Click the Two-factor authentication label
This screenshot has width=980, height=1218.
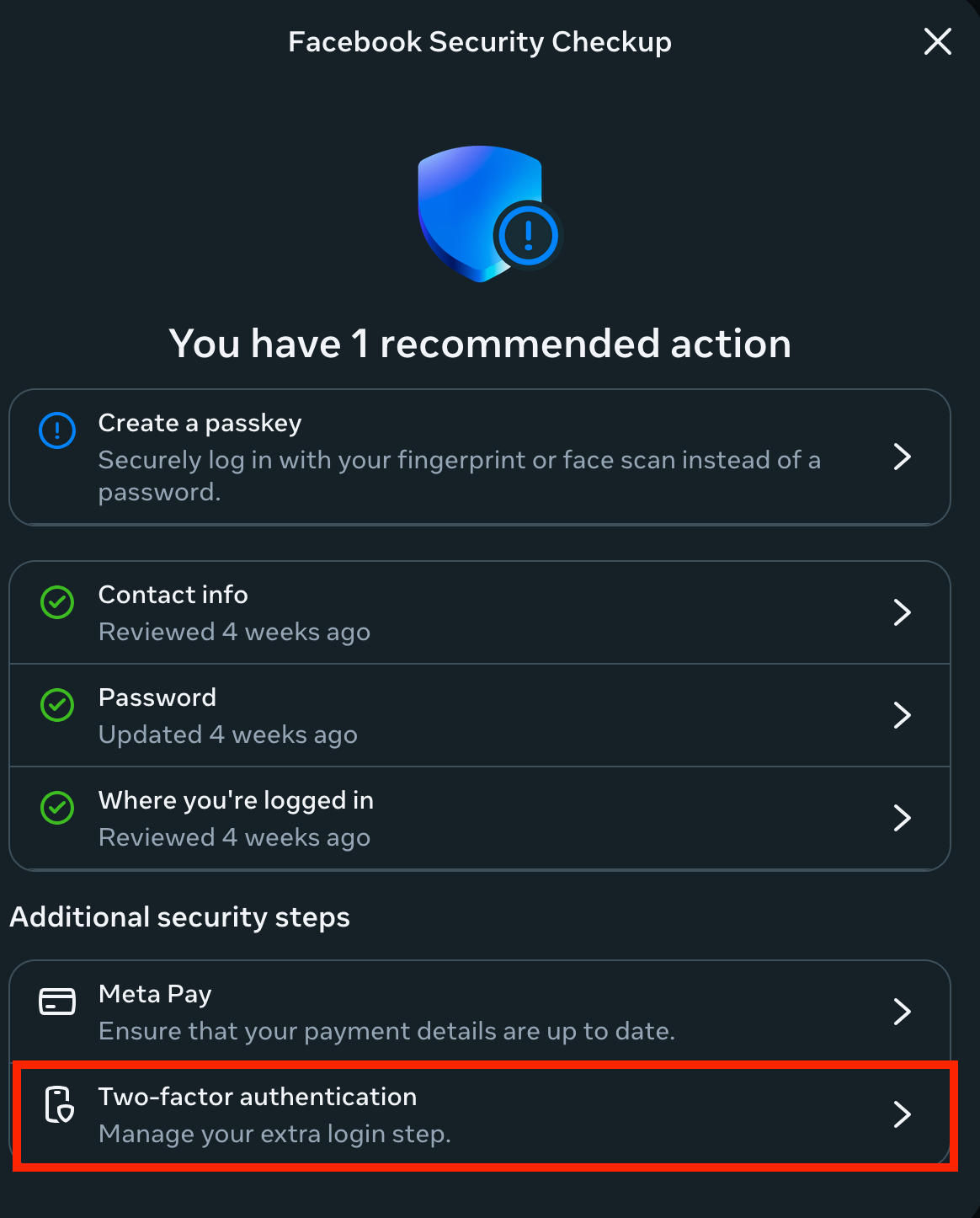[258, 1097]
